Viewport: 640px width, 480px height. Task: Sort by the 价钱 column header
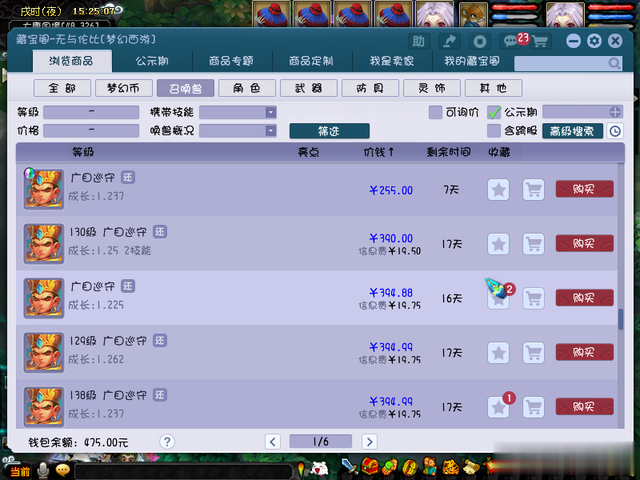click(379, 152)
